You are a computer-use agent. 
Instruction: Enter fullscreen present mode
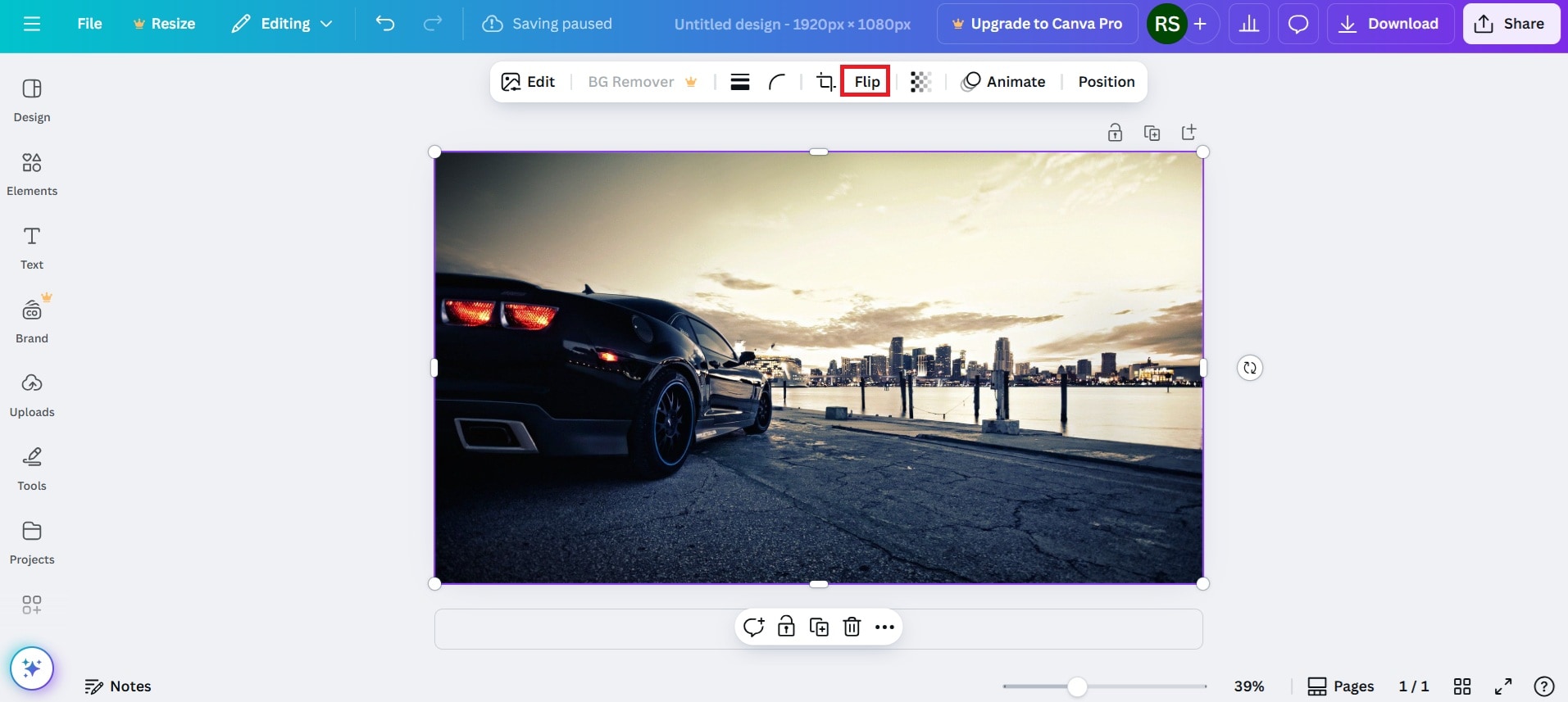pos(1503,686)
